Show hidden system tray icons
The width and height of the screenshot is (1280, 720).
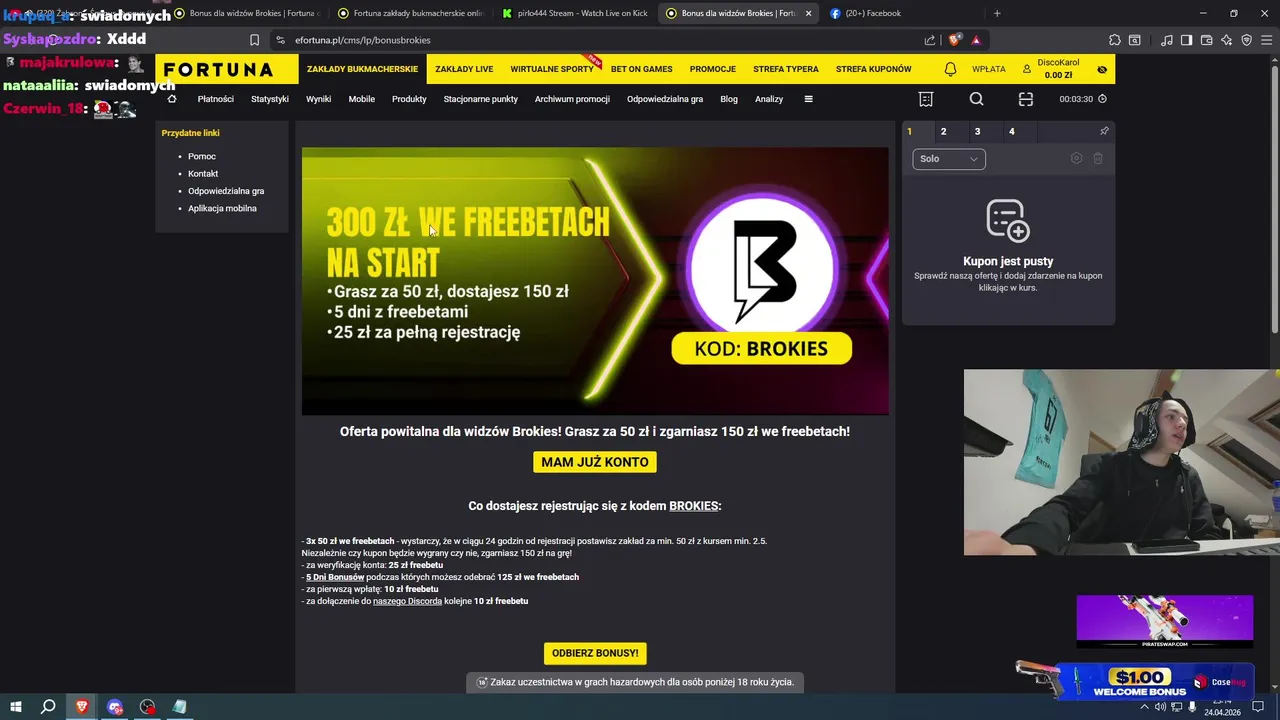(x=1145, y=707)
